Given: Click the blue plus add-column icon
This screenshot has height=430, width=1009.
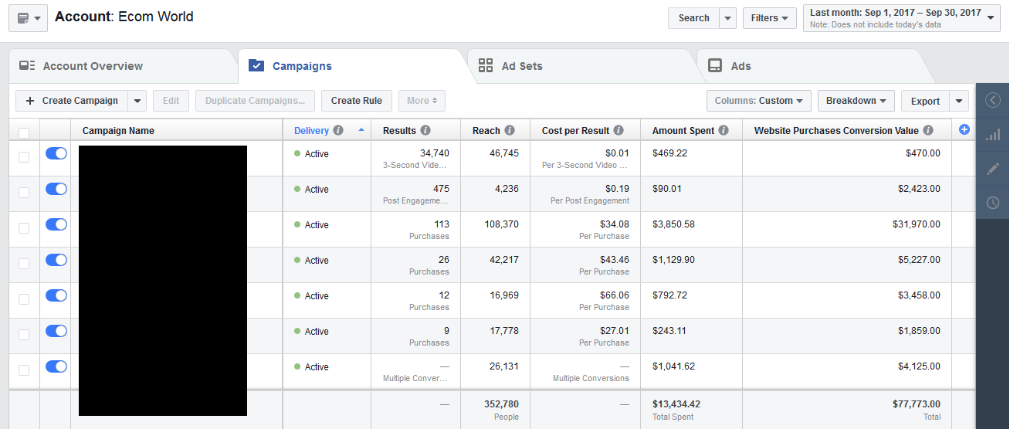Looking at the screenshot, I should tap(964, 130).
